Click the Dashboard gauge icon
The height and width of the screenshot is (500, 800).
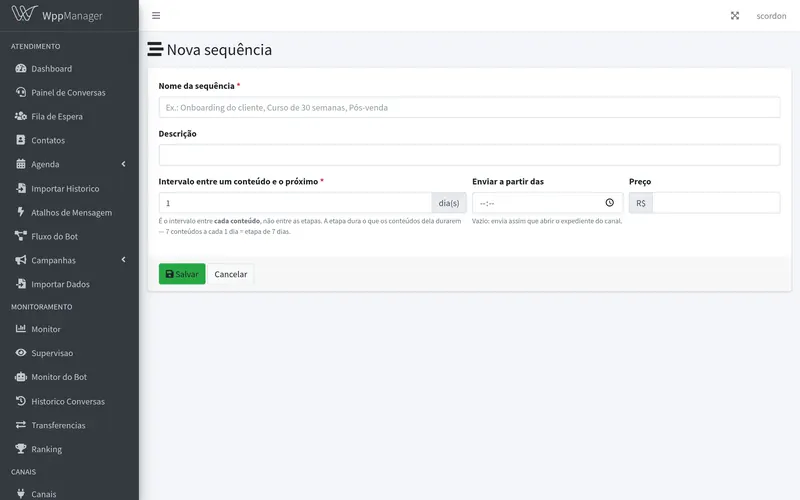click(20, 68)
